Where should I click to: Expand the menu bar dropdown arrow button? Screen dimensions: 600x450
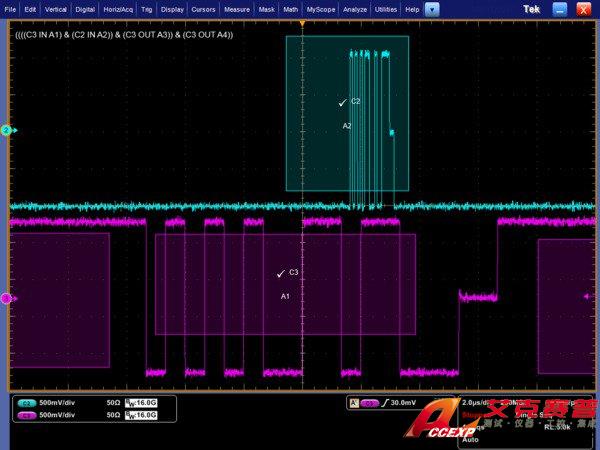(x=431, y=9)
